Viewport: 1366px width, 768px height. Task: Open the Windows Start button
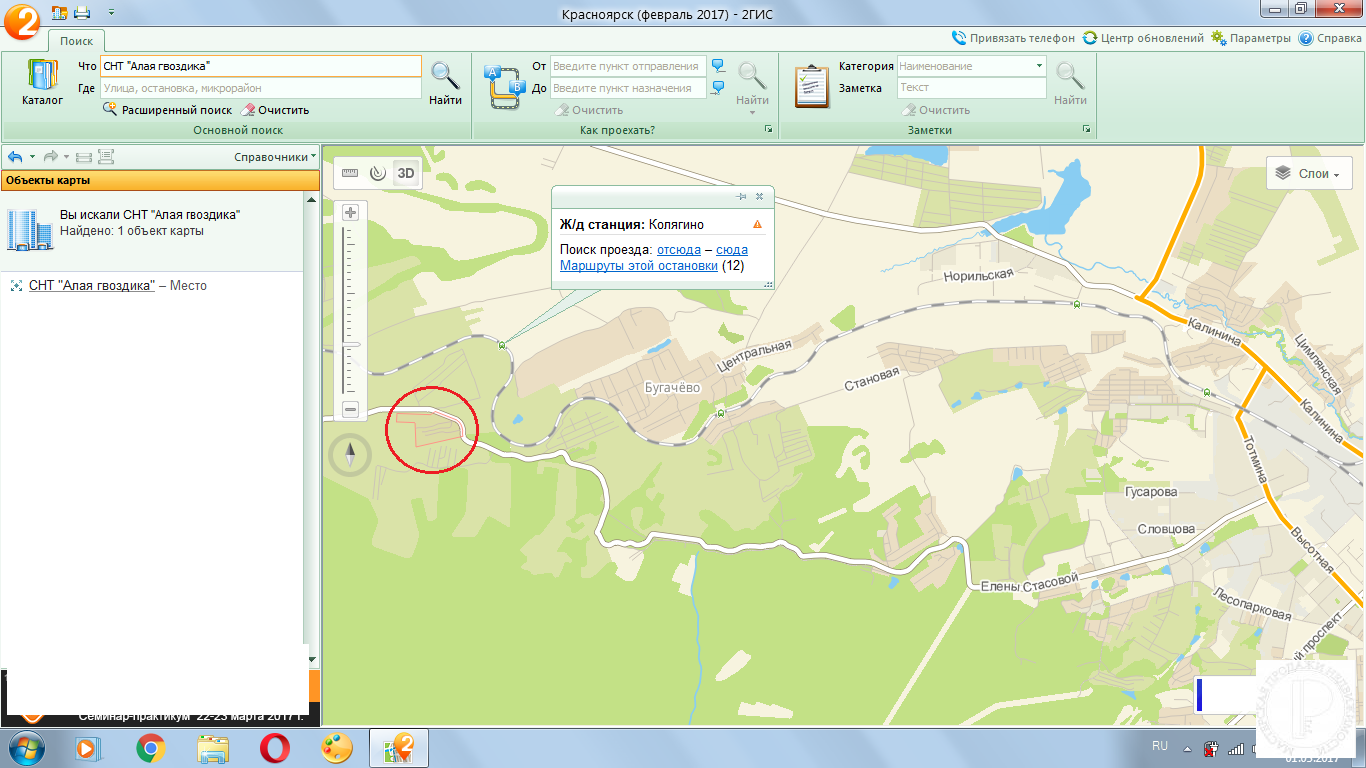(x=25, y=748)
